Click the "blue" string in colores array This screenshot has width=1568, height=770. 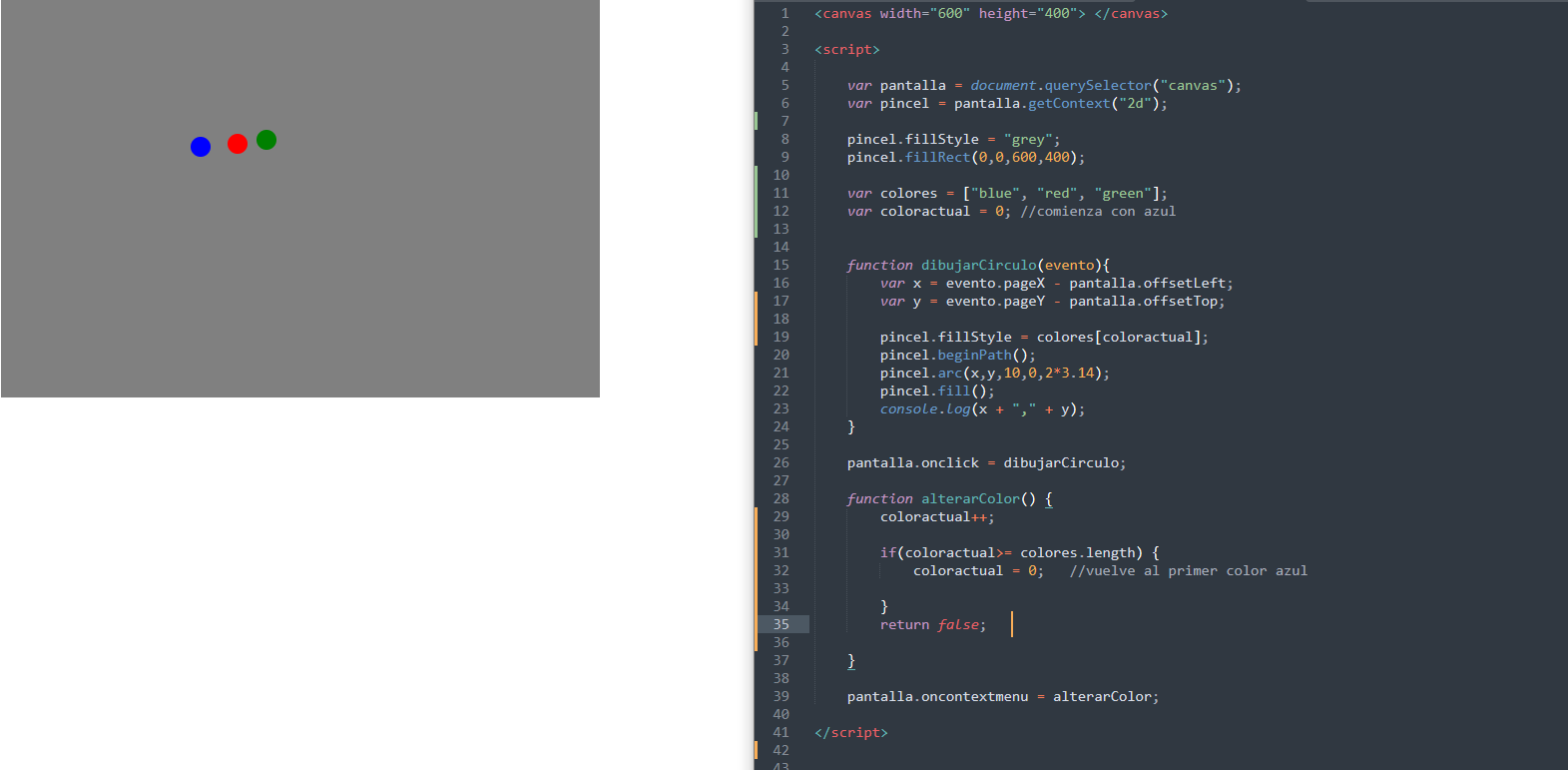(995, 194)
